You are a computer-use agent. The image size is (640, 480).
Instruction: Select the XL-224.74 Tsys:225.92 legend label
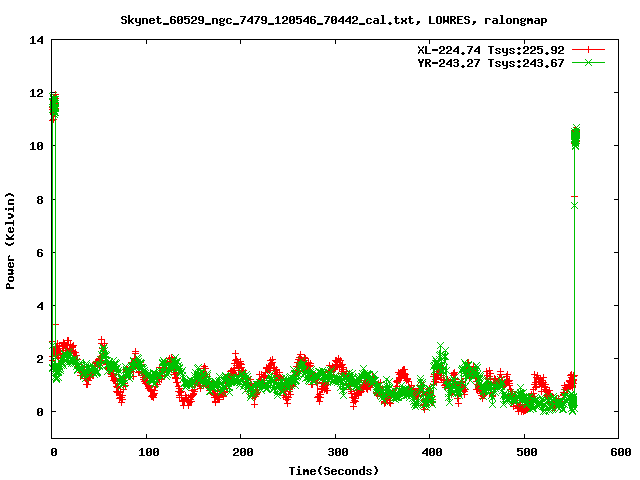point(491,50)
